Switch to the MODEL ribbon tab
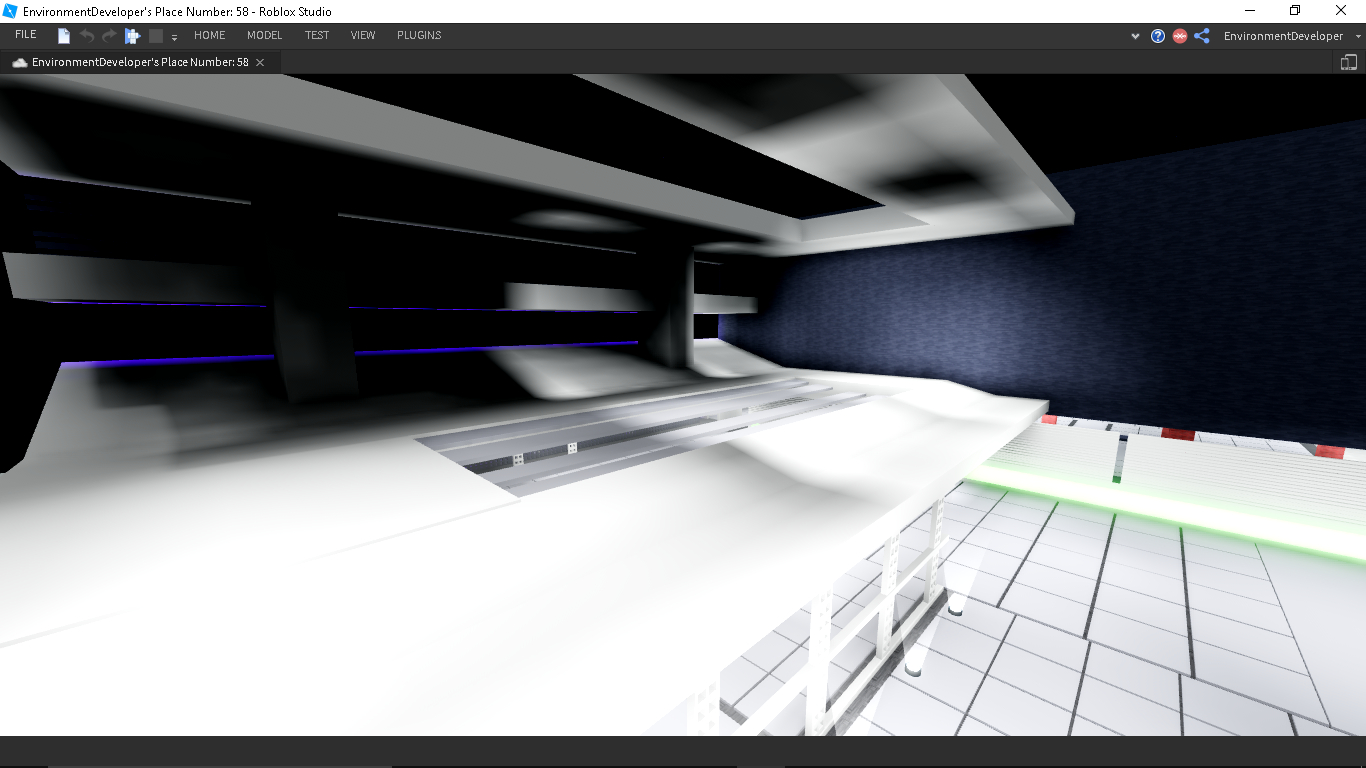Screen dimensions: 1366x768 (x=264, y=35)
